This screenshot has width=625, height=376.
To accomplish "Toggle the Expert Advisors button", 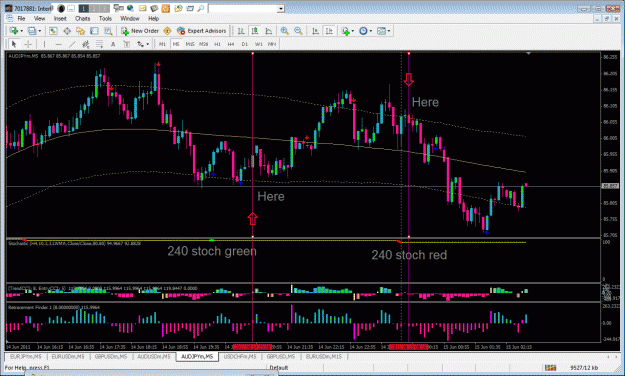I will tap(202, 31).
